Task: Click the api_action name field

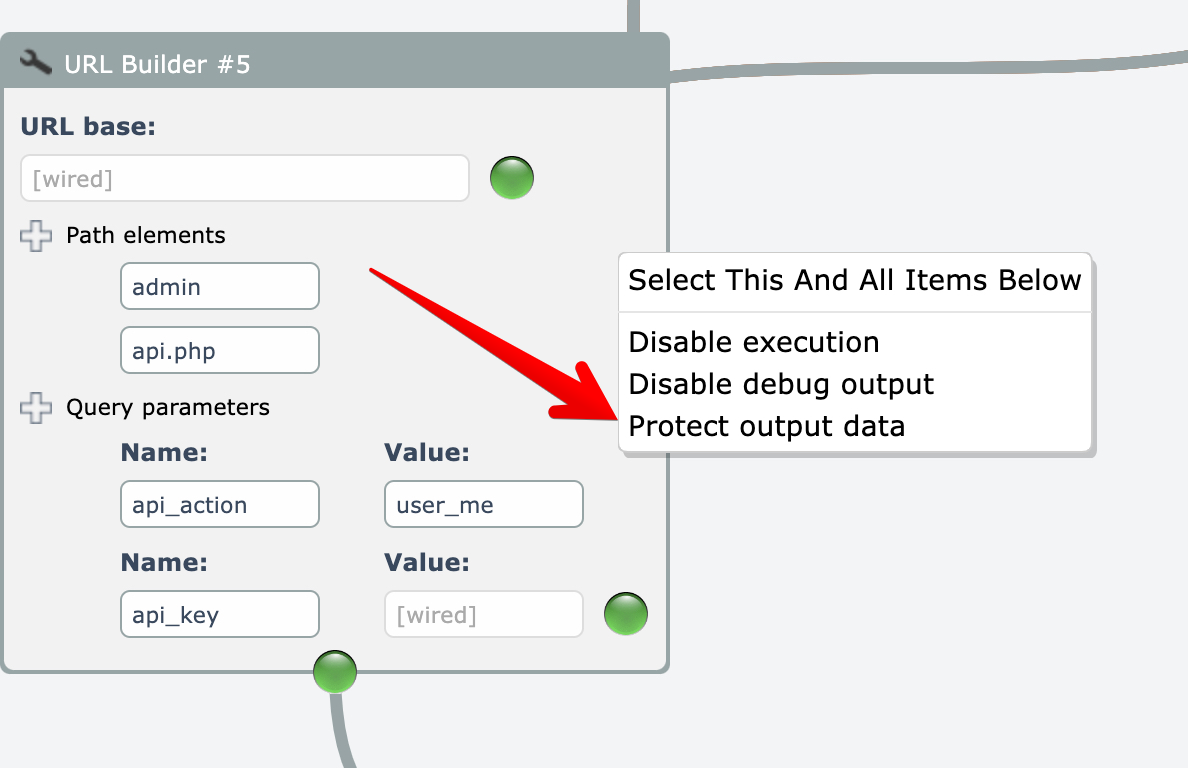Action: [219, 505]
